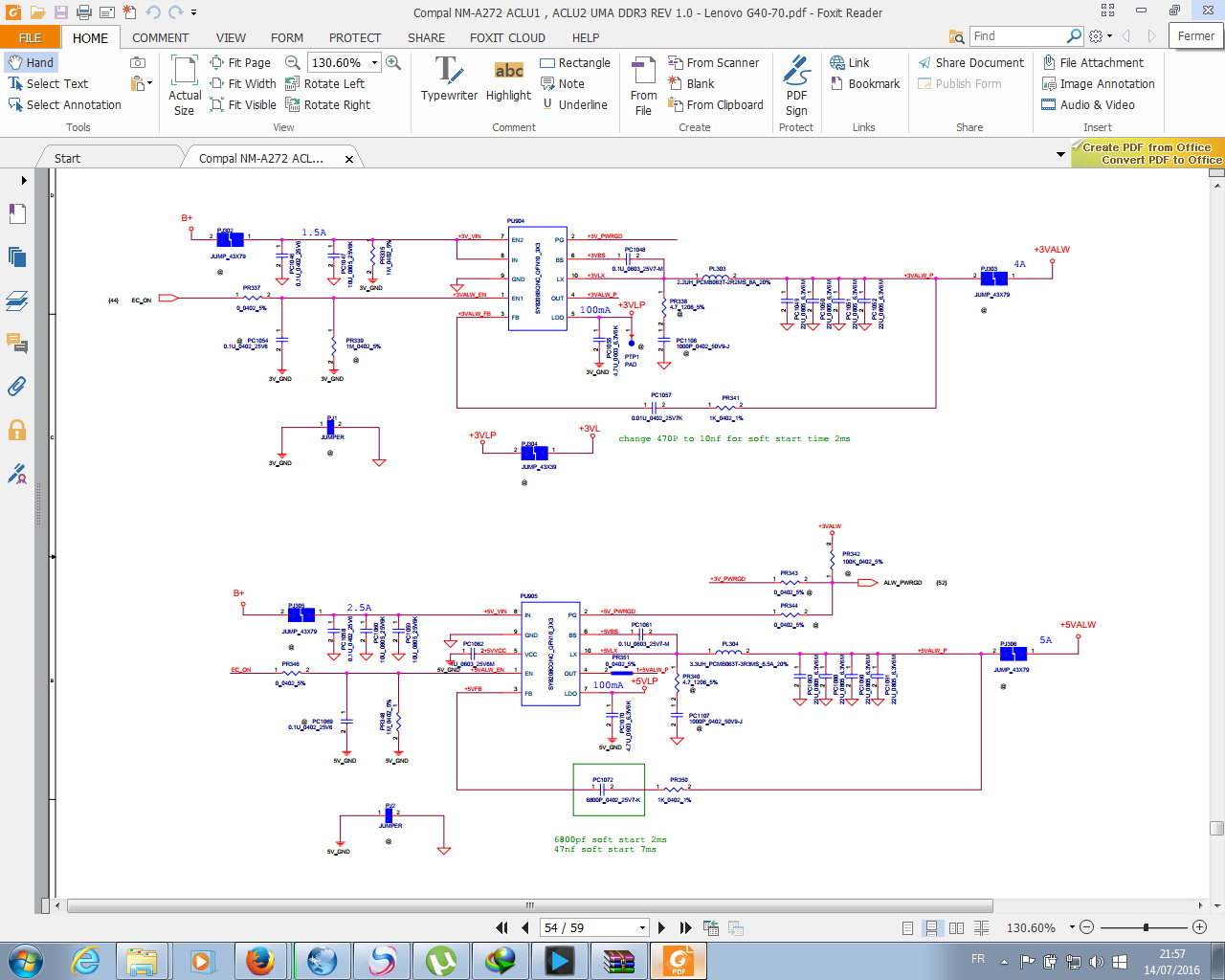Show the comments panel in the sidebar

click(x=16, y=343)
